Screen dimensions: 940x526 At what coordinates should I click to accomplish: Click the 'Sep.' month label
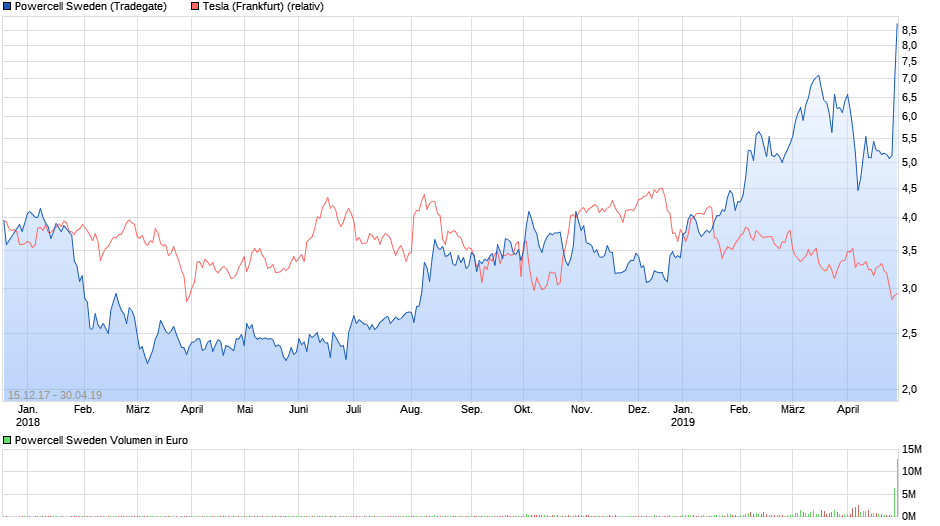pyautogui.click(x=472, y=410)
